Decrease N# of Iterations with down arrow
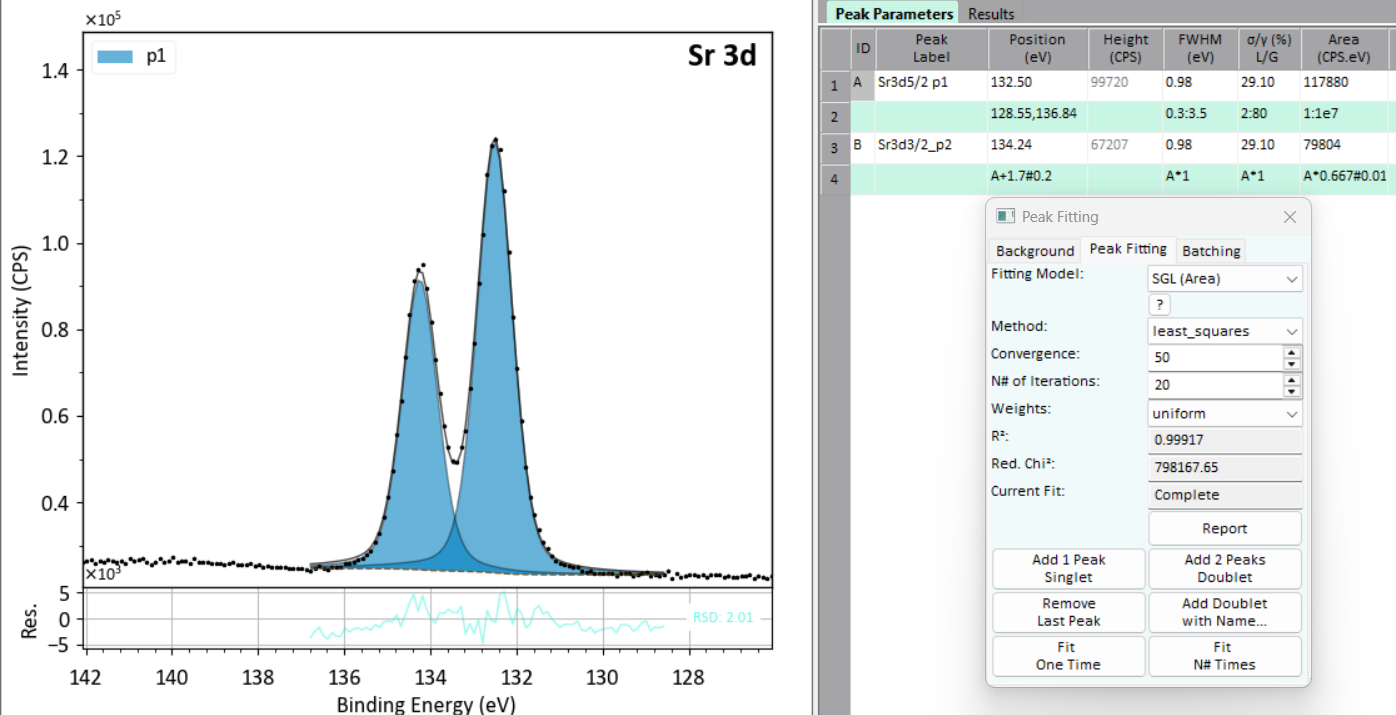The height and width of the screenshot is (715, 1396). pyautogui.click(x=1292, y=392)
